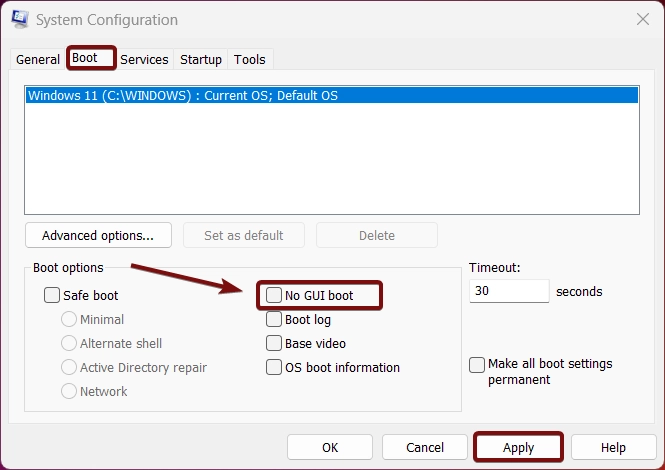Switch to the General tab
The width and height of the screenshot is (665, 470).
pyautogui.click(x=38, y=59)
